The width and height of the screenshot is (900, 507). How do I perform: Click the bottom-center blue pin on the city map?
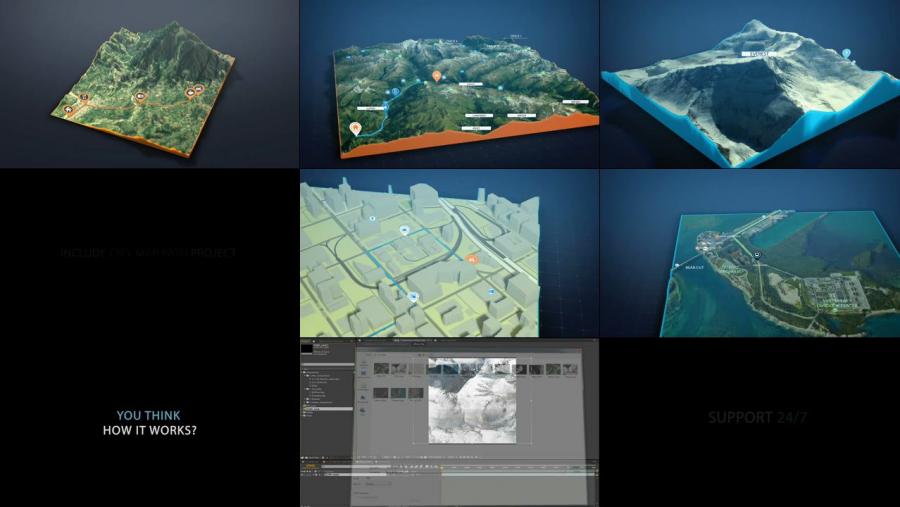[413, 297]
